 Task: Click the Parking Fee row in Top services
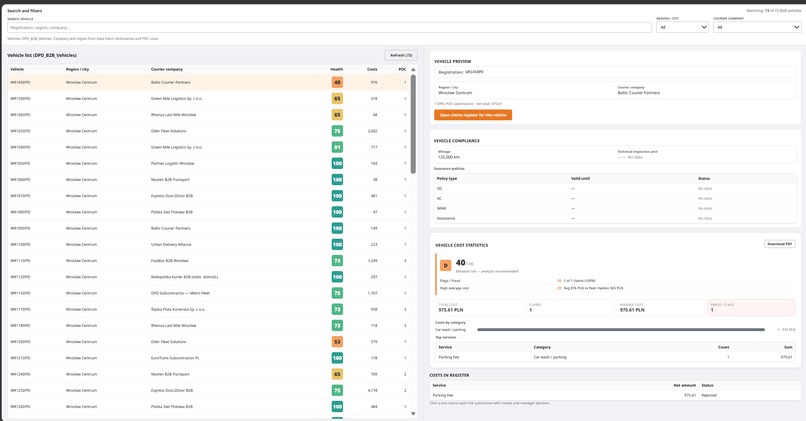(615, 357)
